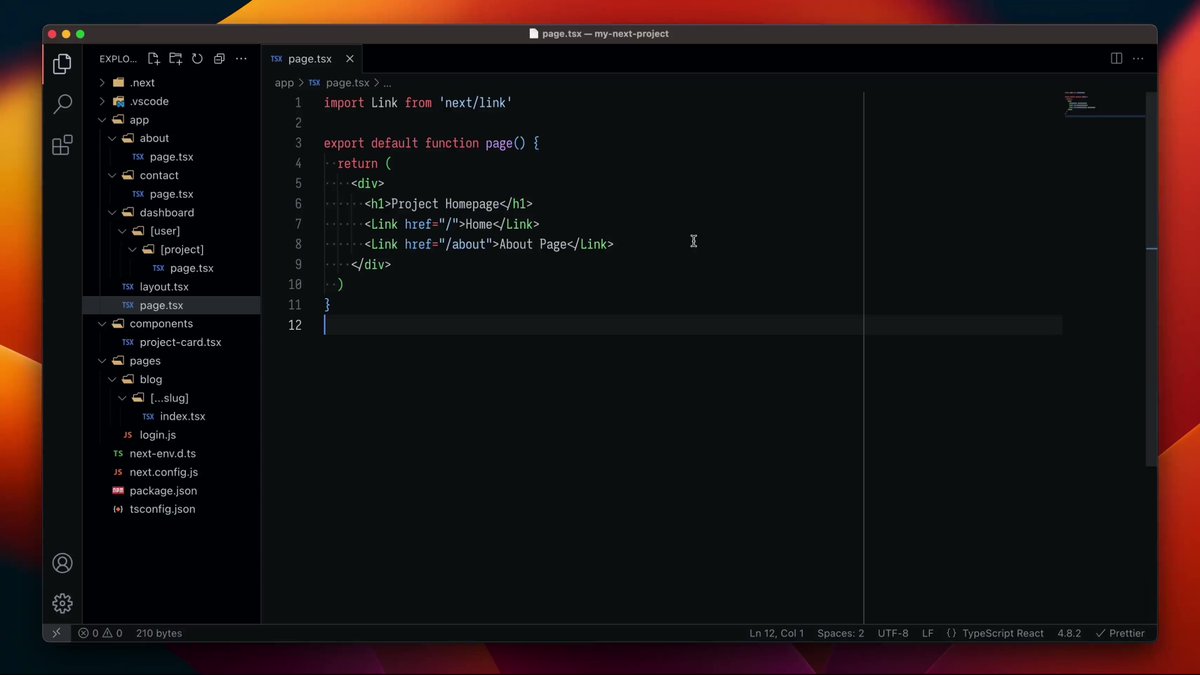This screenshot has width=1200, height=675.
Task: Click the breadcrumb ellipsis symbol segment
Action: [x=387, y=83]
